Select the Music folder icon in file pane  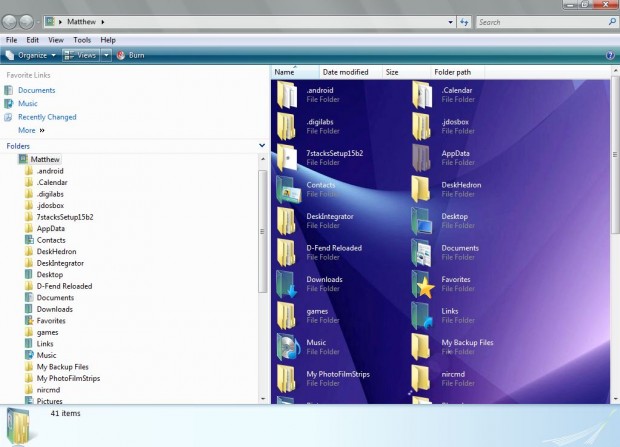[x=288, y=347]
